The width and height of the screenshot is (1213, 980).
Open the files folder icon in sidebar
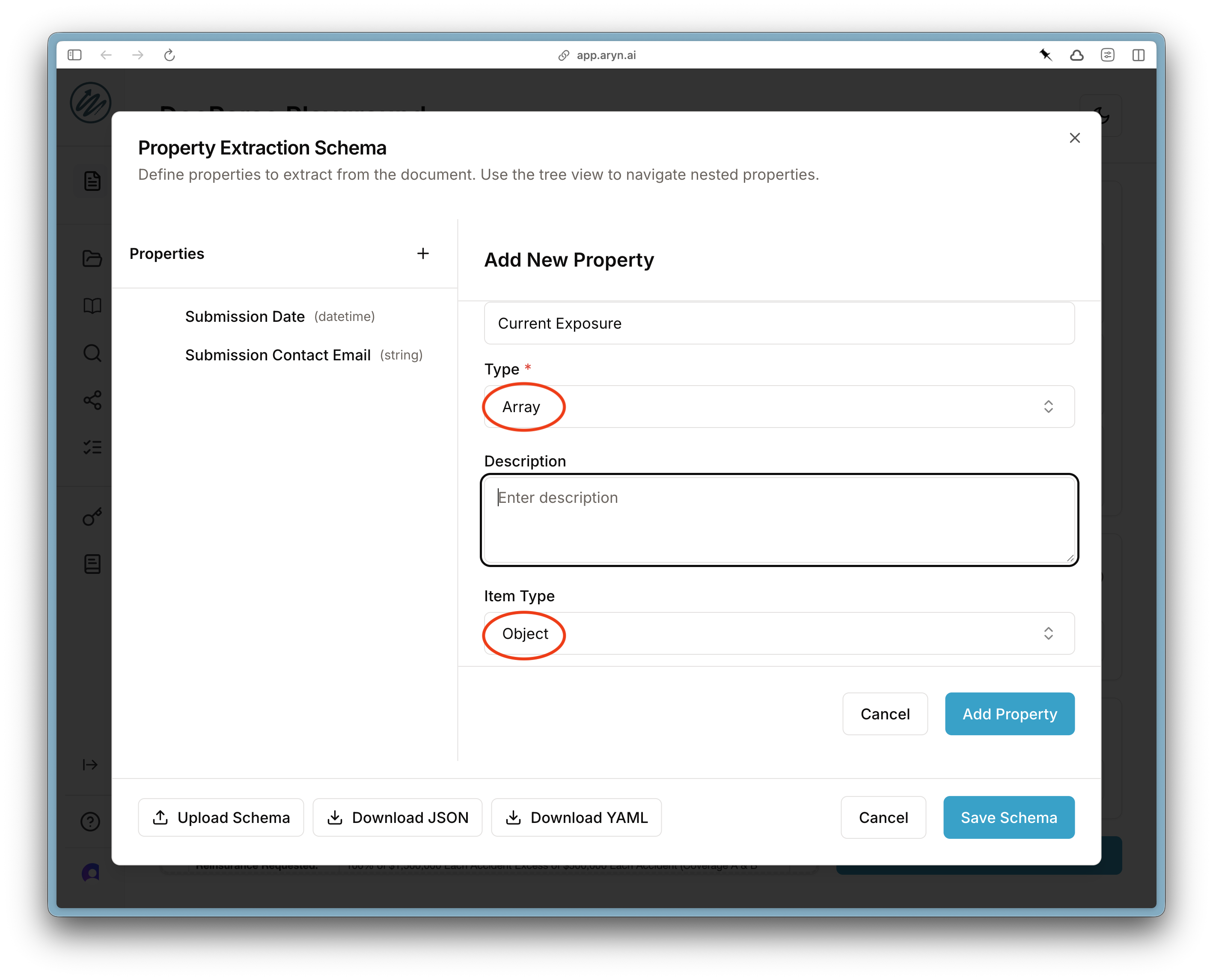pos(92,258)
